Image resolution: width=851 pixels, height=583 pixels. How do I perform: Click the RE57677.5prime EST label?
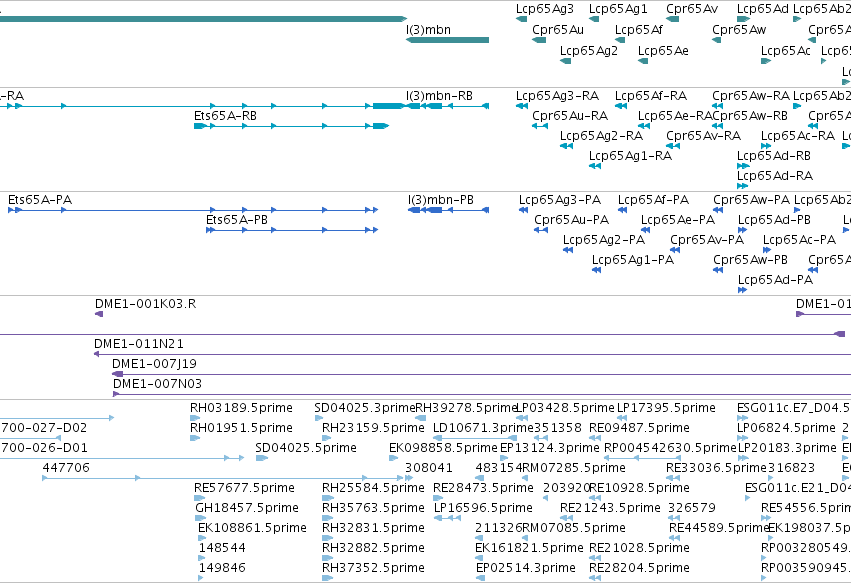click(x=244, y=488)
